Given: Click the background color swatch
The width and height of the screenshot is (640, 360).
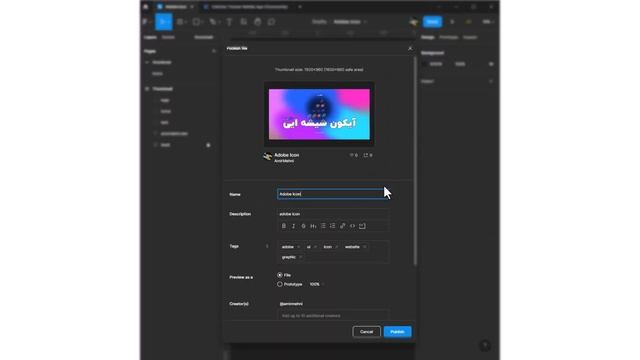Looking at the screenshot, I should point(424,64).
